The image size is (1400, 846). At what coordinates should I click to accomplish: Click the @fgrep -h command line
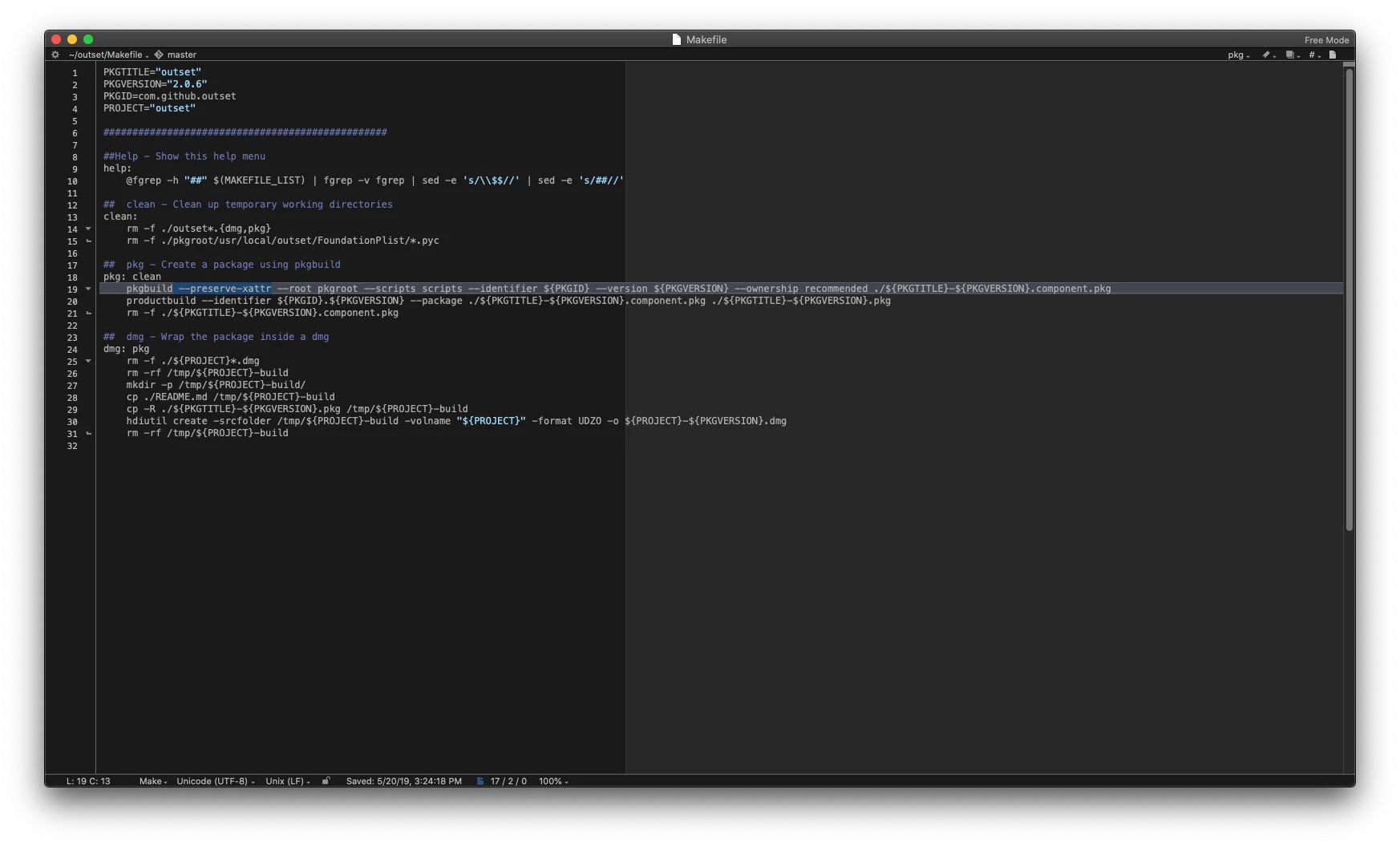(x=374, y=180)
